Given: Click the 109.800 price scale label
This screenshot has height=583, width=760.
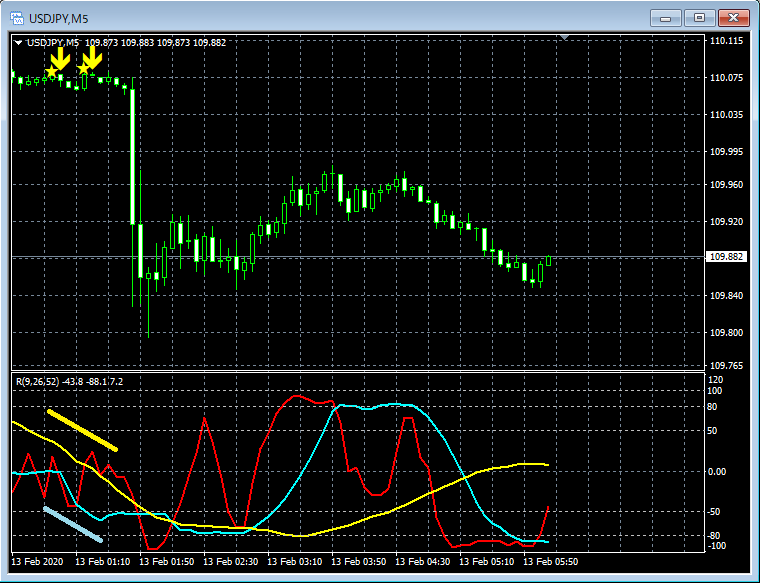Looking at the screenshot, I should (x=726, y=333).
